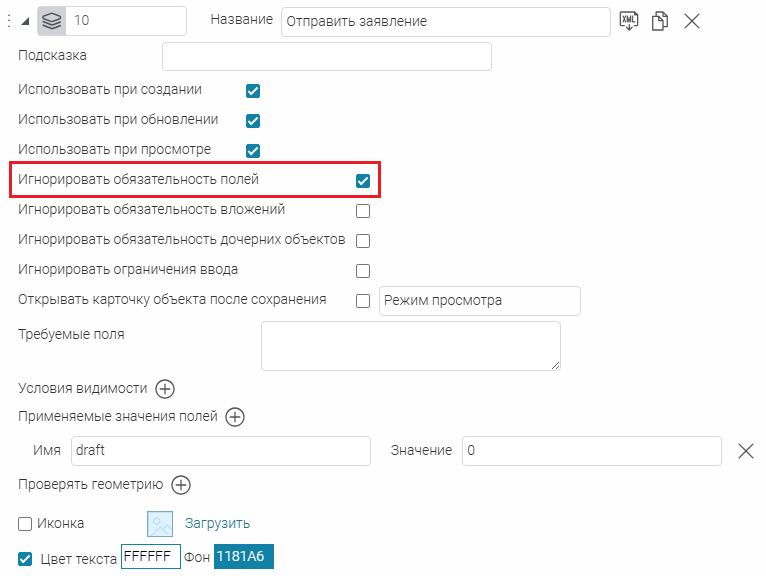
Task: Toggle the 'Иконка' checkbox
Action: pyautogui.click(x=25, y=524)
